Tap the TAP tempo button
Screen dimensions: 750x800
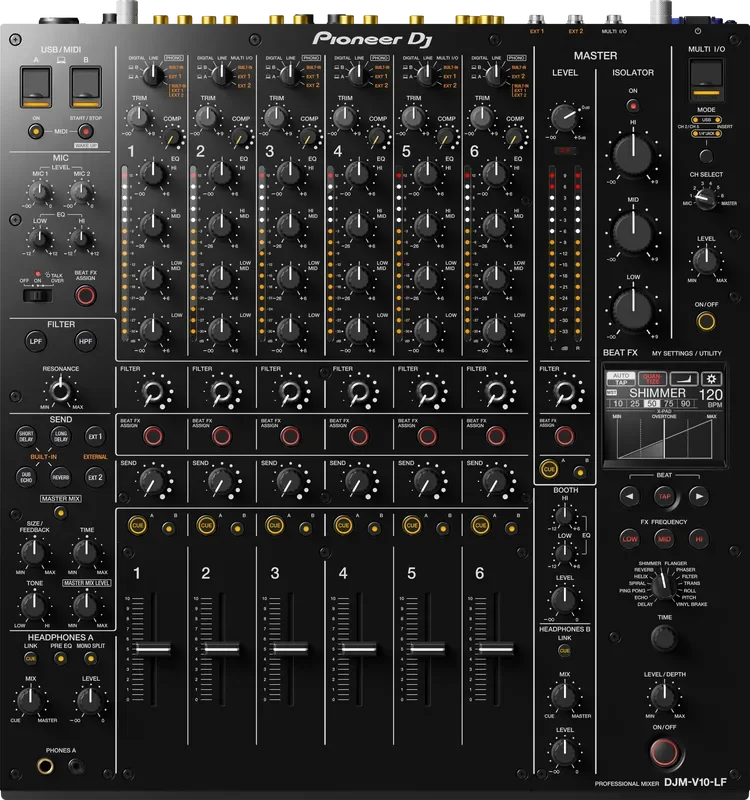pos(664,496)
